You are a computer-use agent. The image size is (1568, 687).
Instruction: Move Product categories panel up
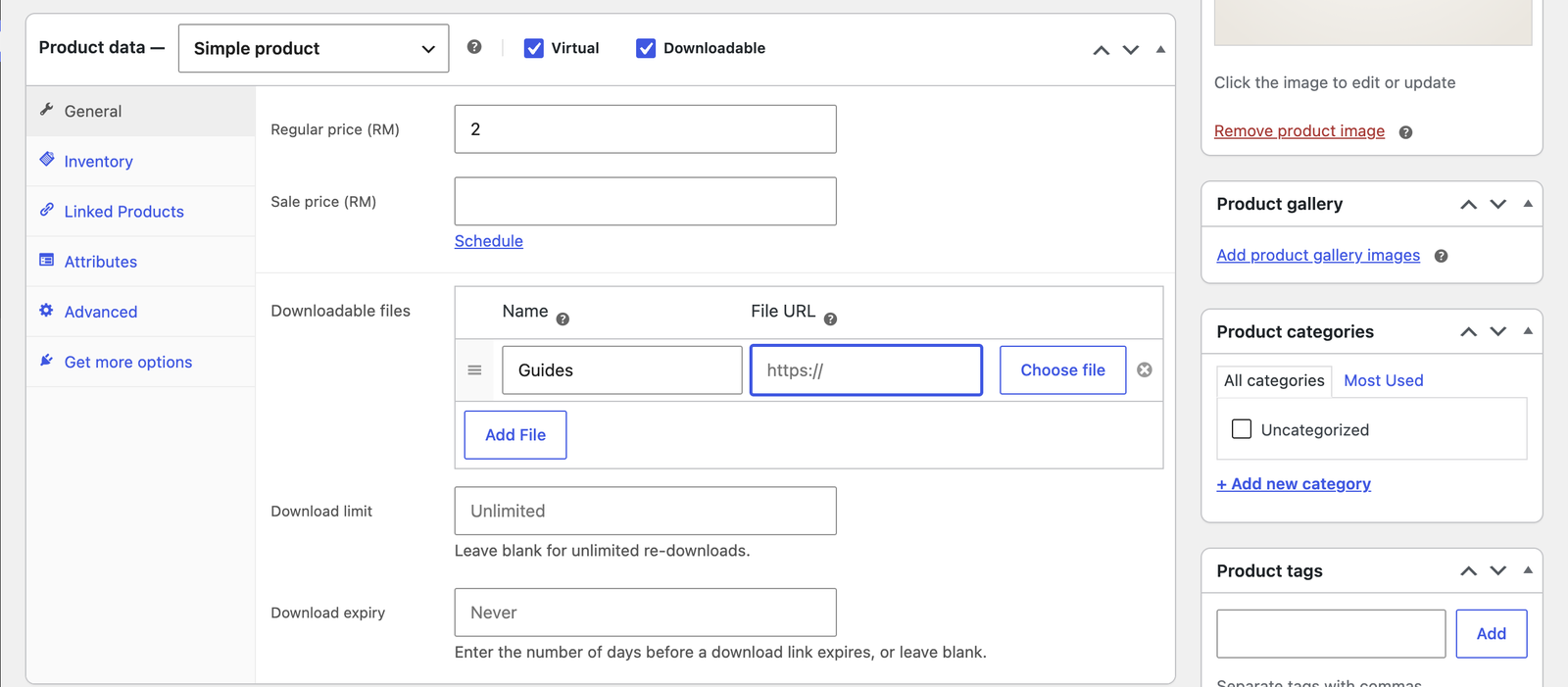(x=1468, y=331)
